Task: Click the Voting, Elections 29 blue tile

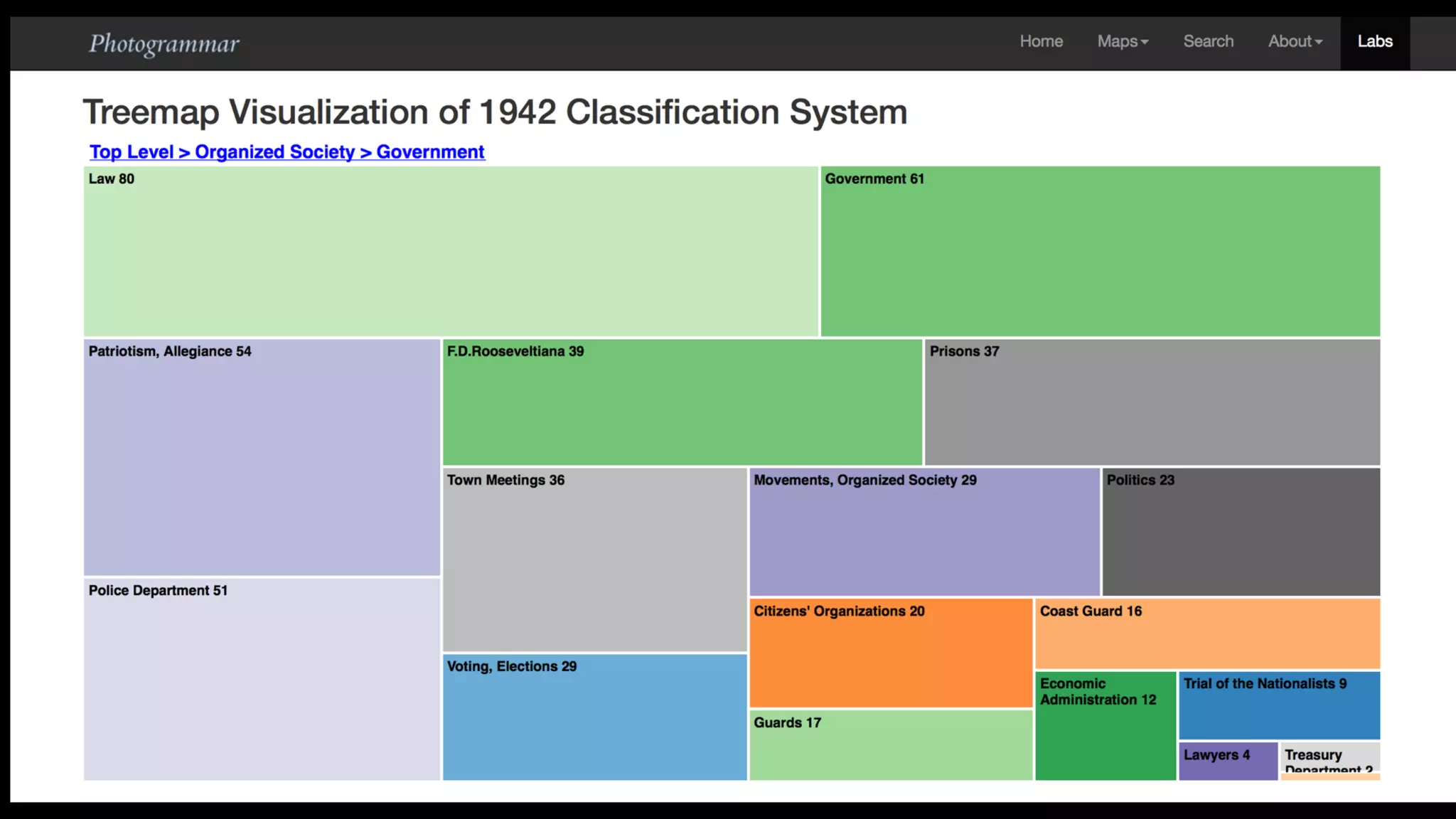Action: click(x=594, y=717)
